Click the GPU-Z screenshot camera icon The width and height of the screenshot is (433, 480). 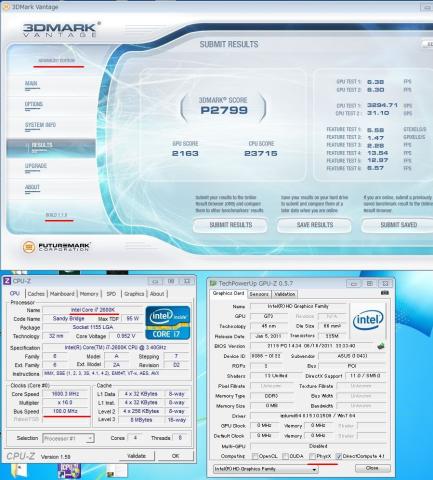coord(385,293)
